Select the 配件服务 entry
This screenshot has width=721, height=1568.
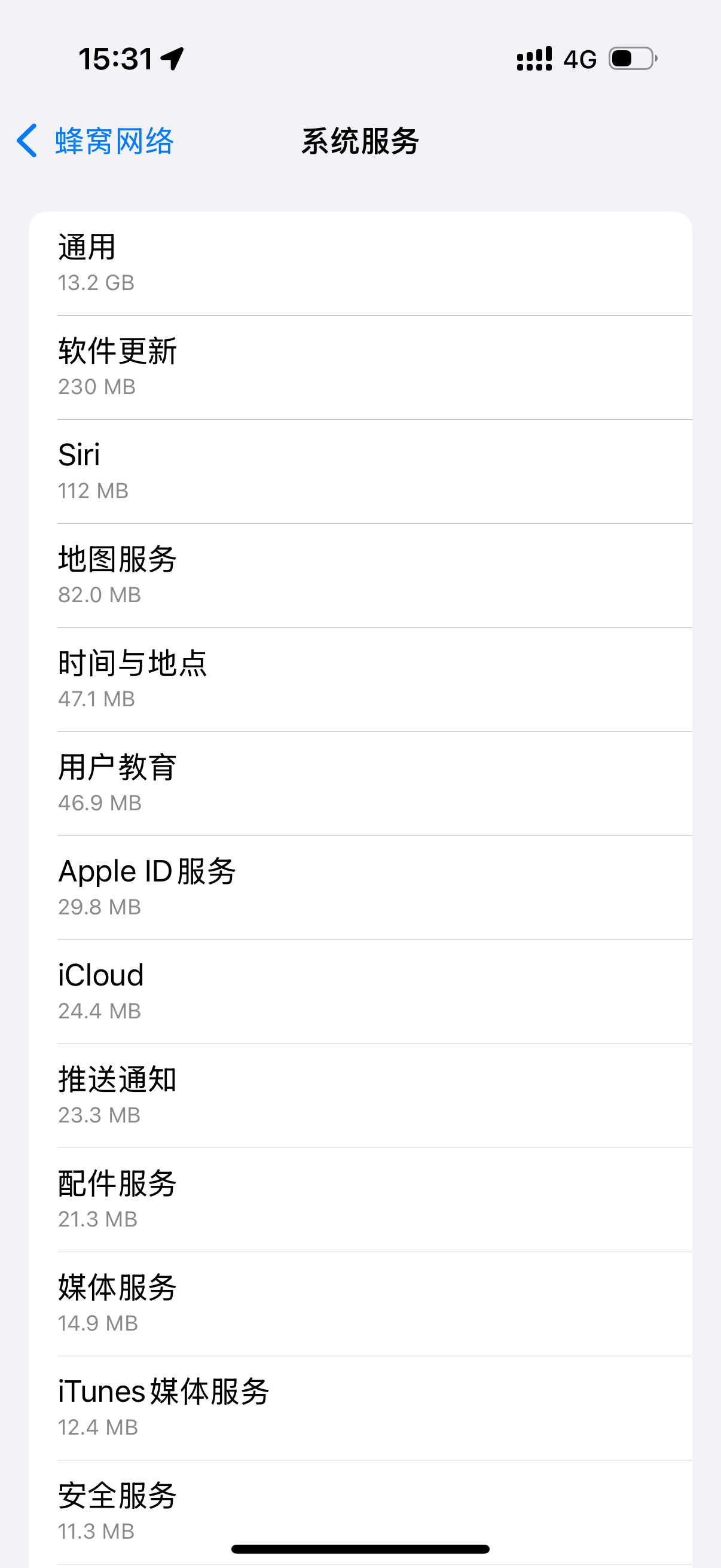360,1200
